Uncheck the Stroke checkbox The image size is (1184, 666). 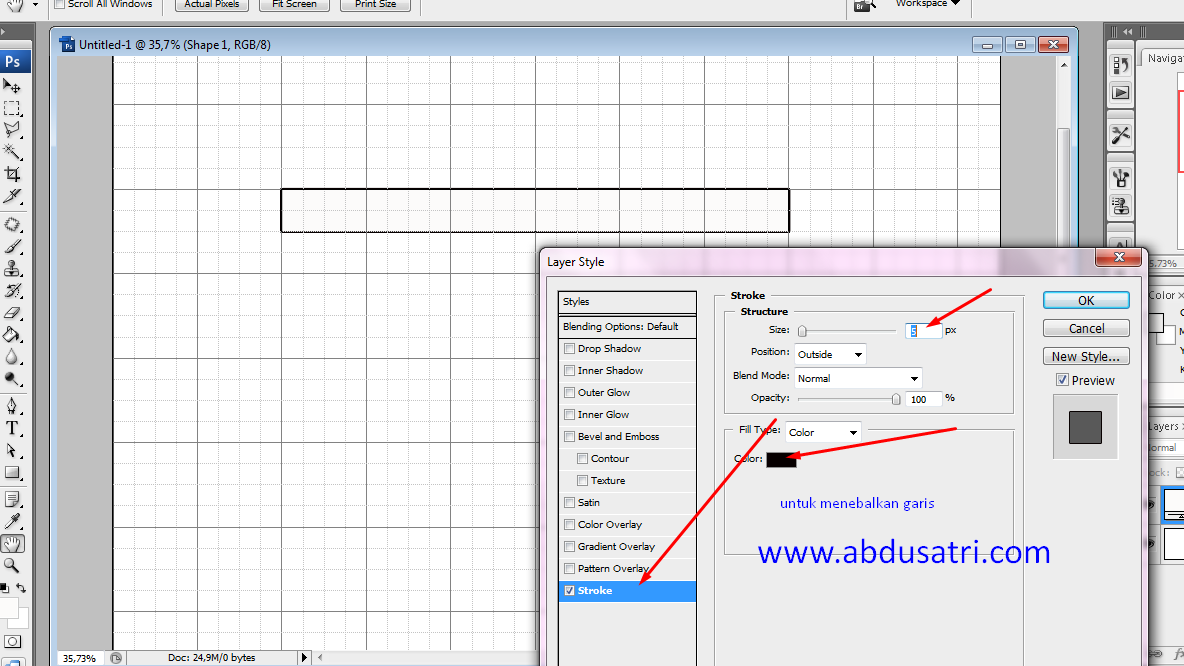coord(569,590)
